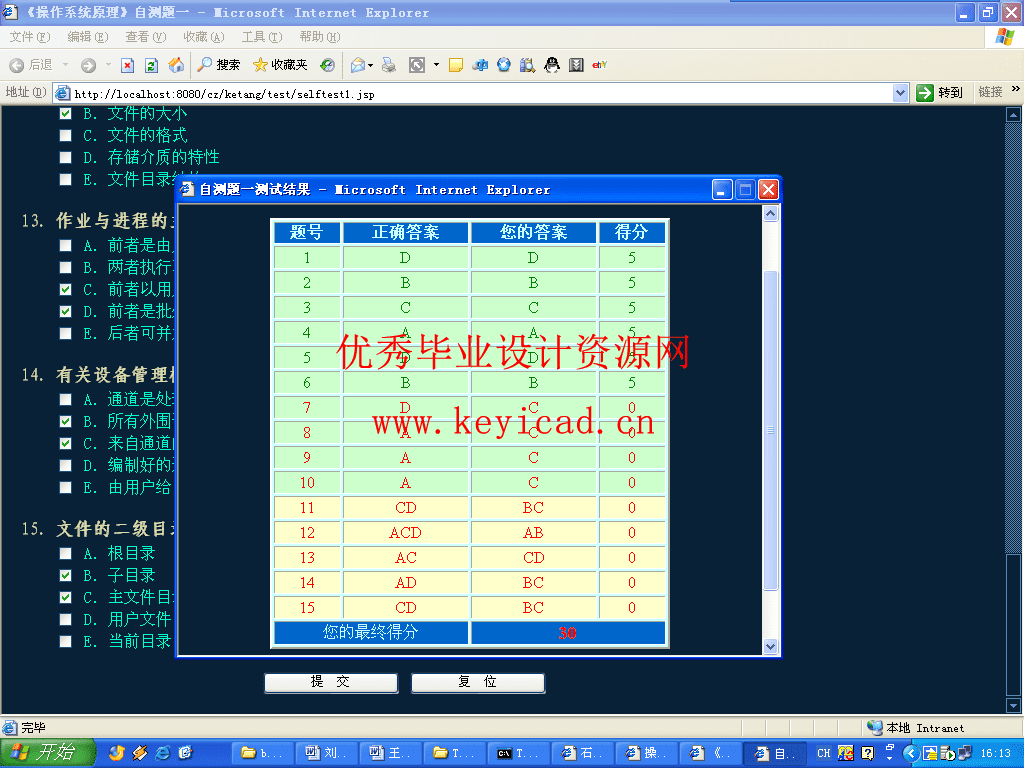Click the QQ penguin toolbar icon
The width and height of the screenshot is (1024, 768).
(x=551, y=65)
